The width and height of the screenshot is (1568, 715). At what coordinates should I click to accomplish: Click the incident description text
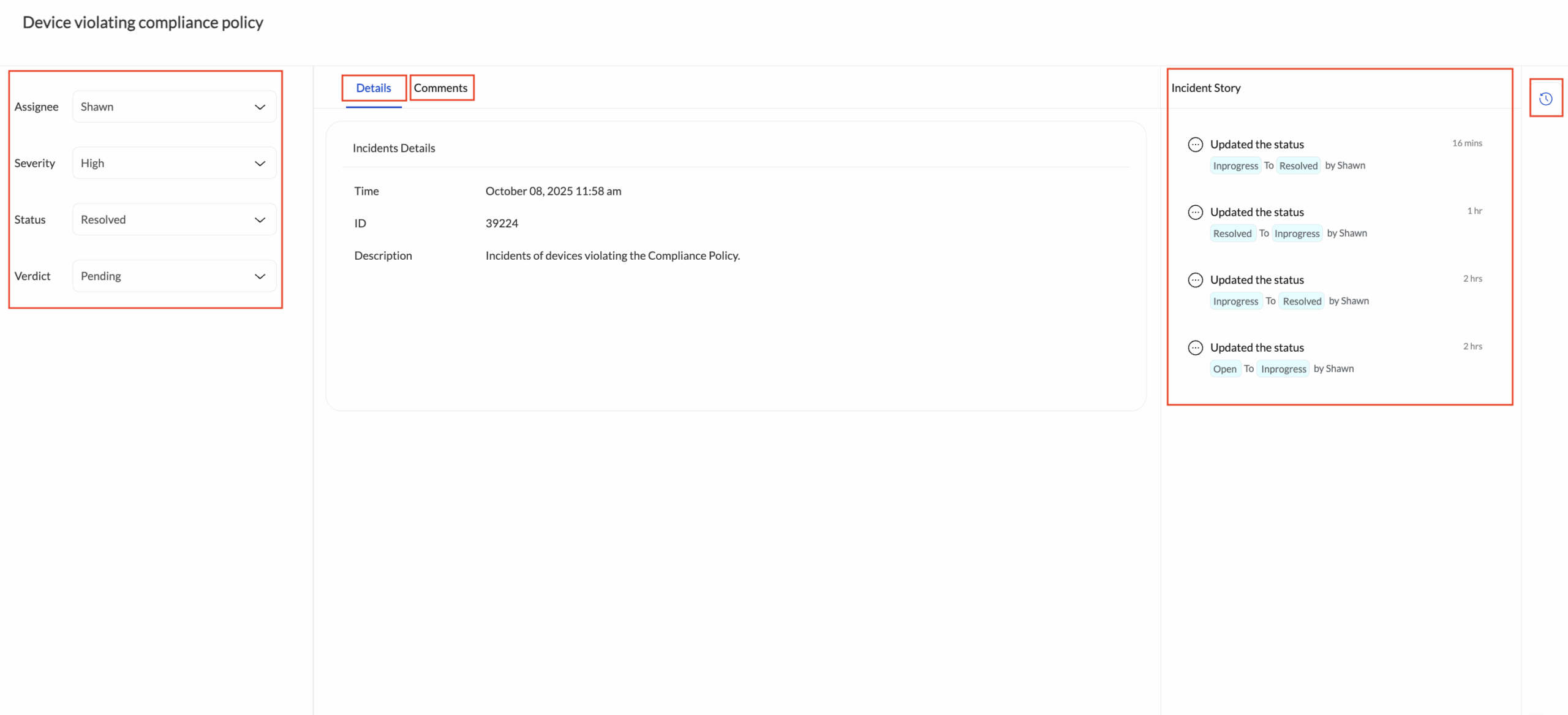click(x=612, y=255)
